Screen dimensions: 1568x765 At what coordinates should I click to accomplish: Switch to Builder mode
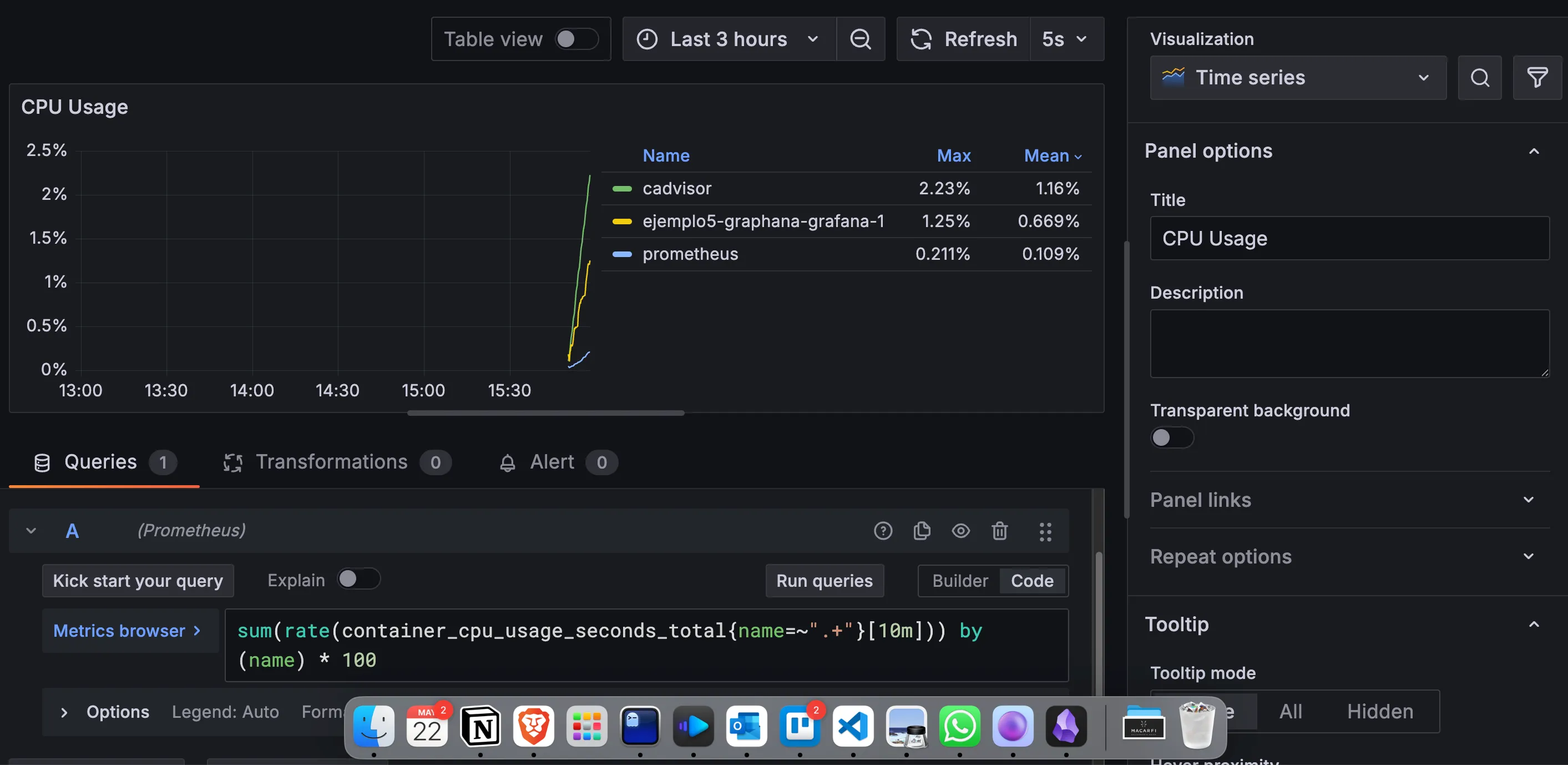coord(959,581)
